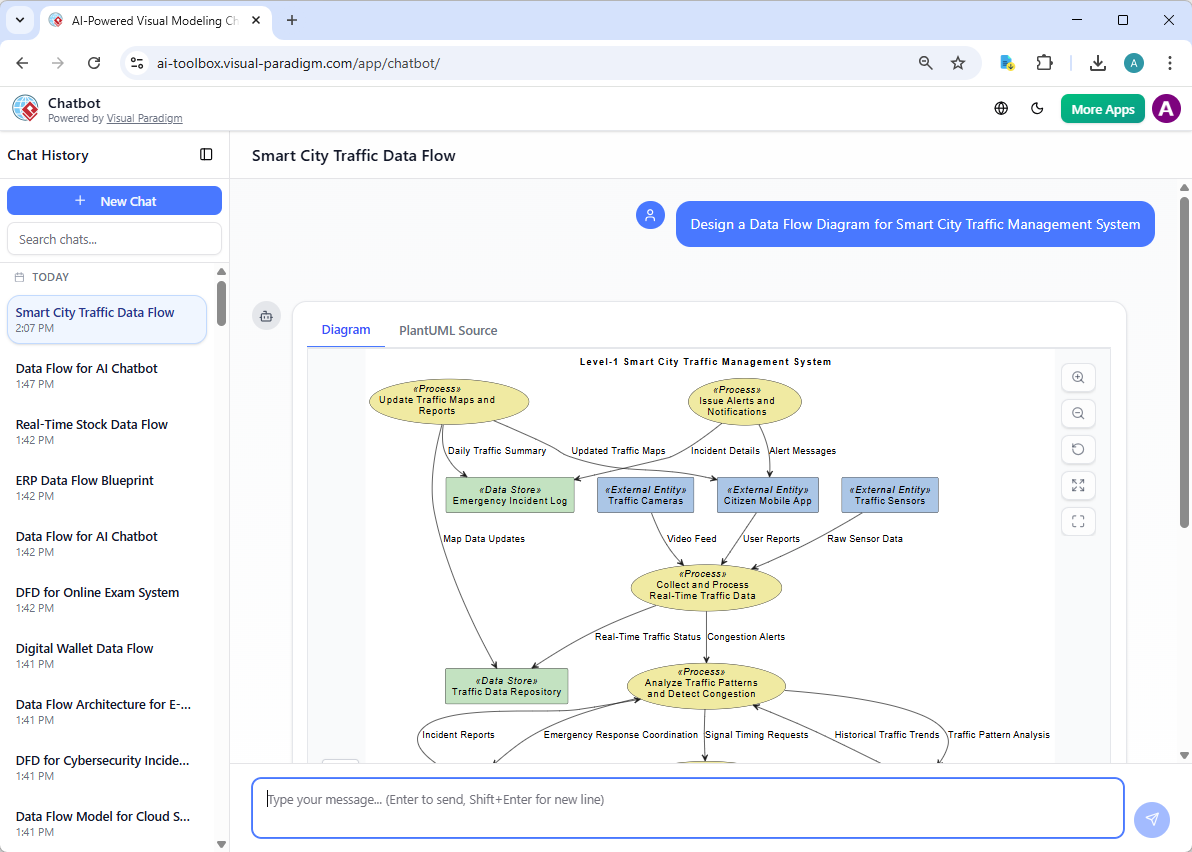Fit the diagram to the frame
This screenshot has height=852, width=1192.
tap(1078, 521)
